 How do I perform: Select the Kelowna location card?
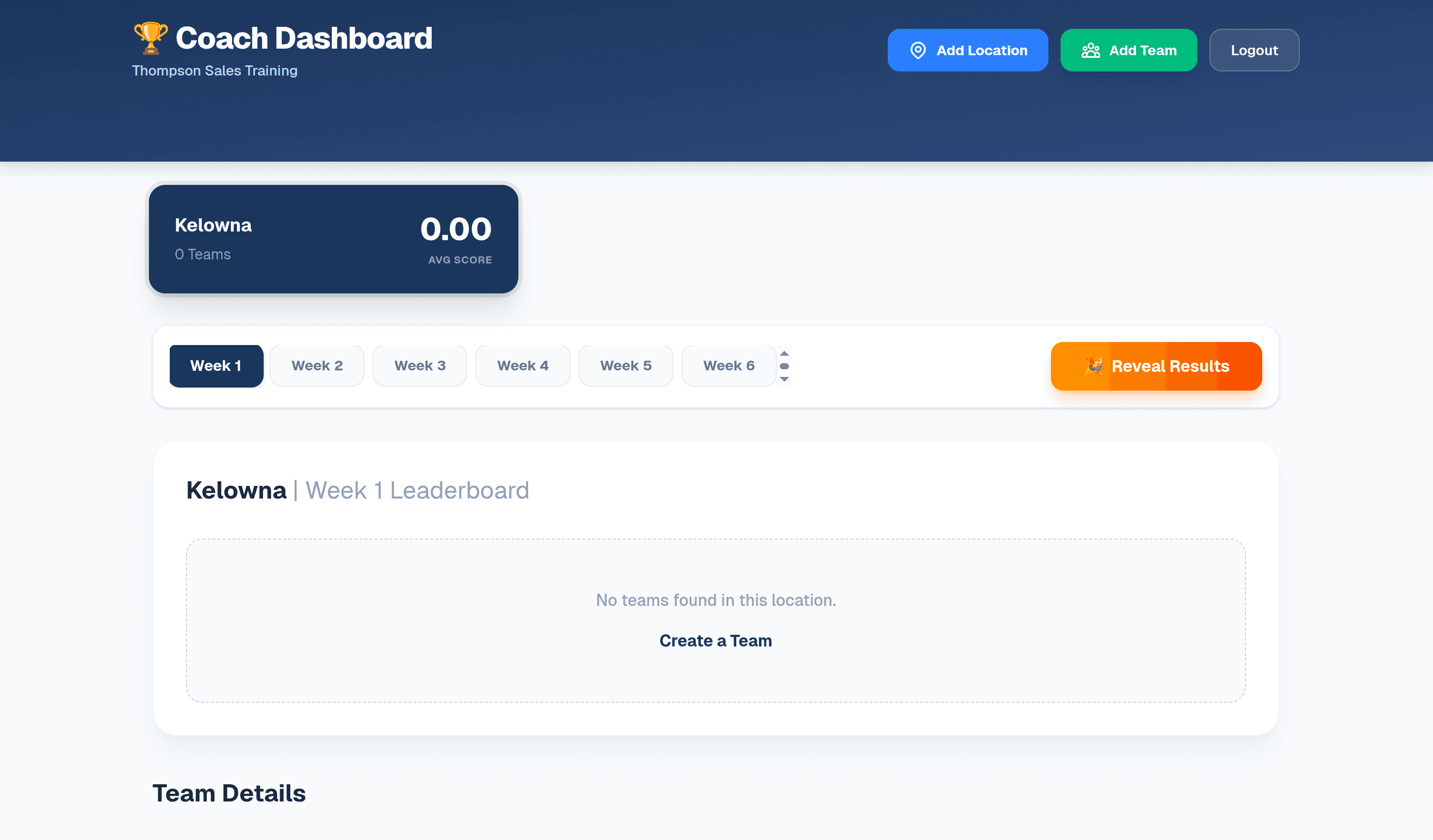333,239
